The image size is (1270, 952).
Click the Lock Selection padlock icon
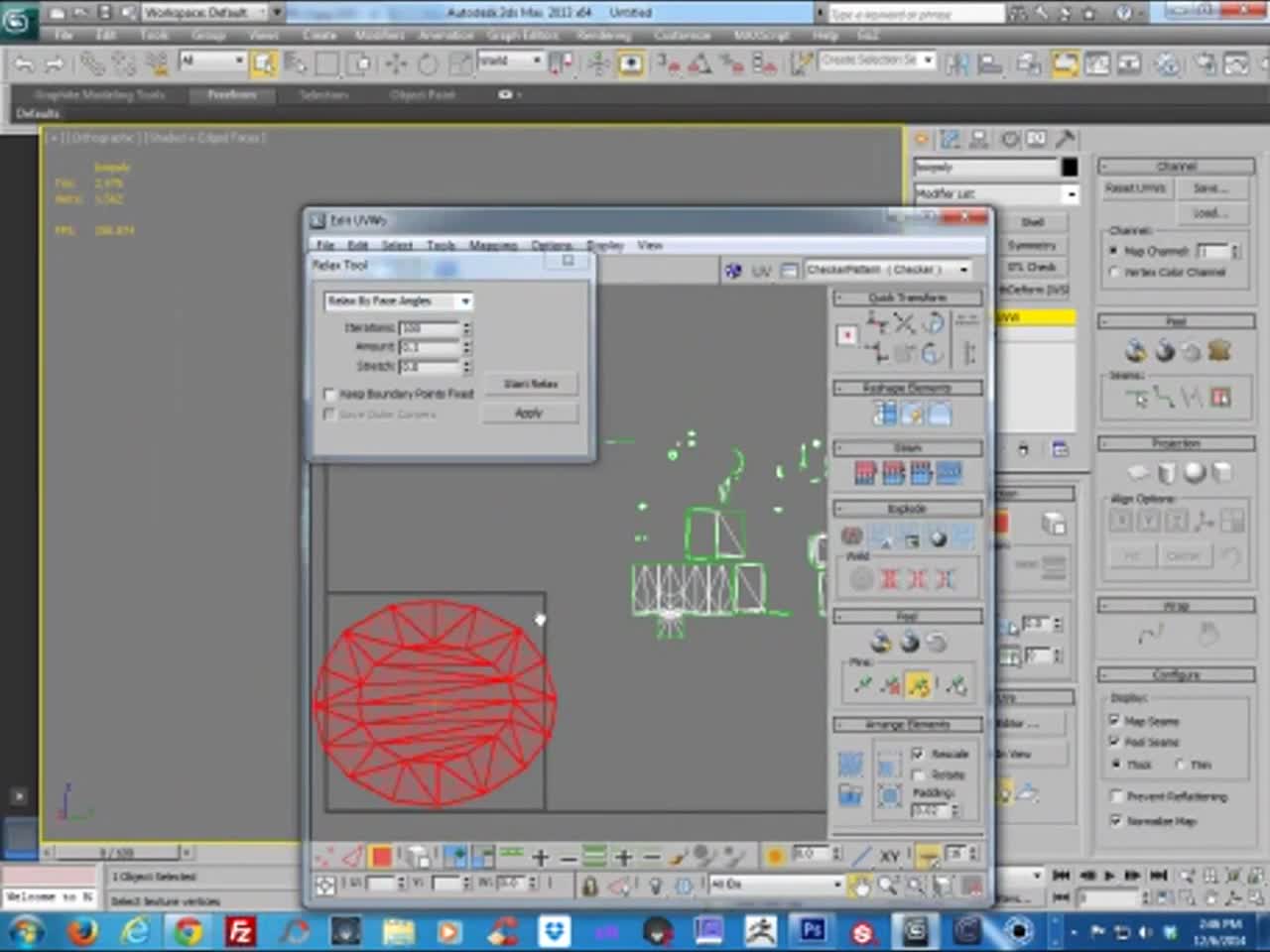[x=589, y=885]
